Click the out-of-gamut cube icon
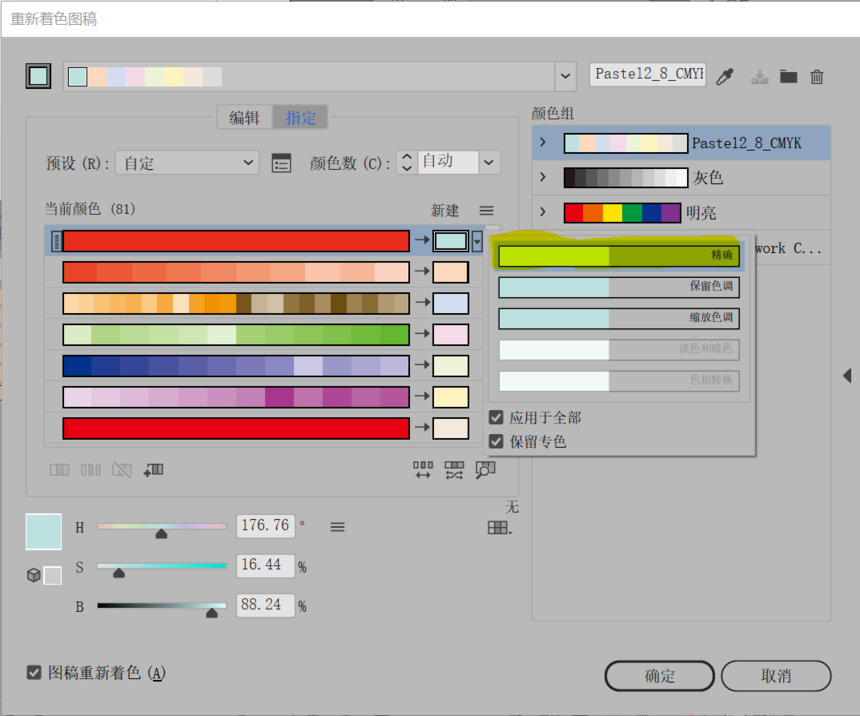 click(33, 575)
